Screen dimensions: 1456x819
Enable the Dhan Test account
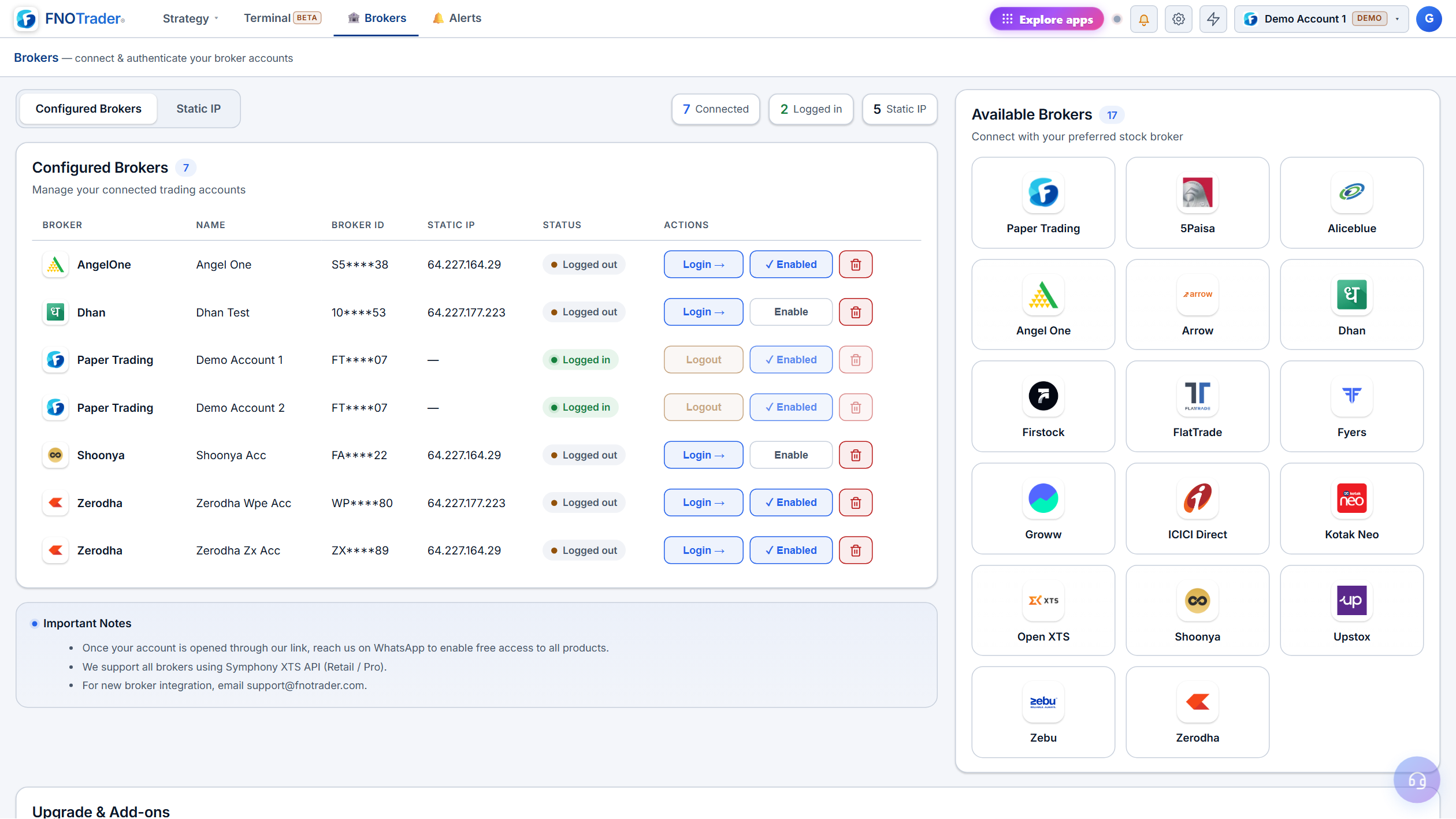click(x=791, y=312)
